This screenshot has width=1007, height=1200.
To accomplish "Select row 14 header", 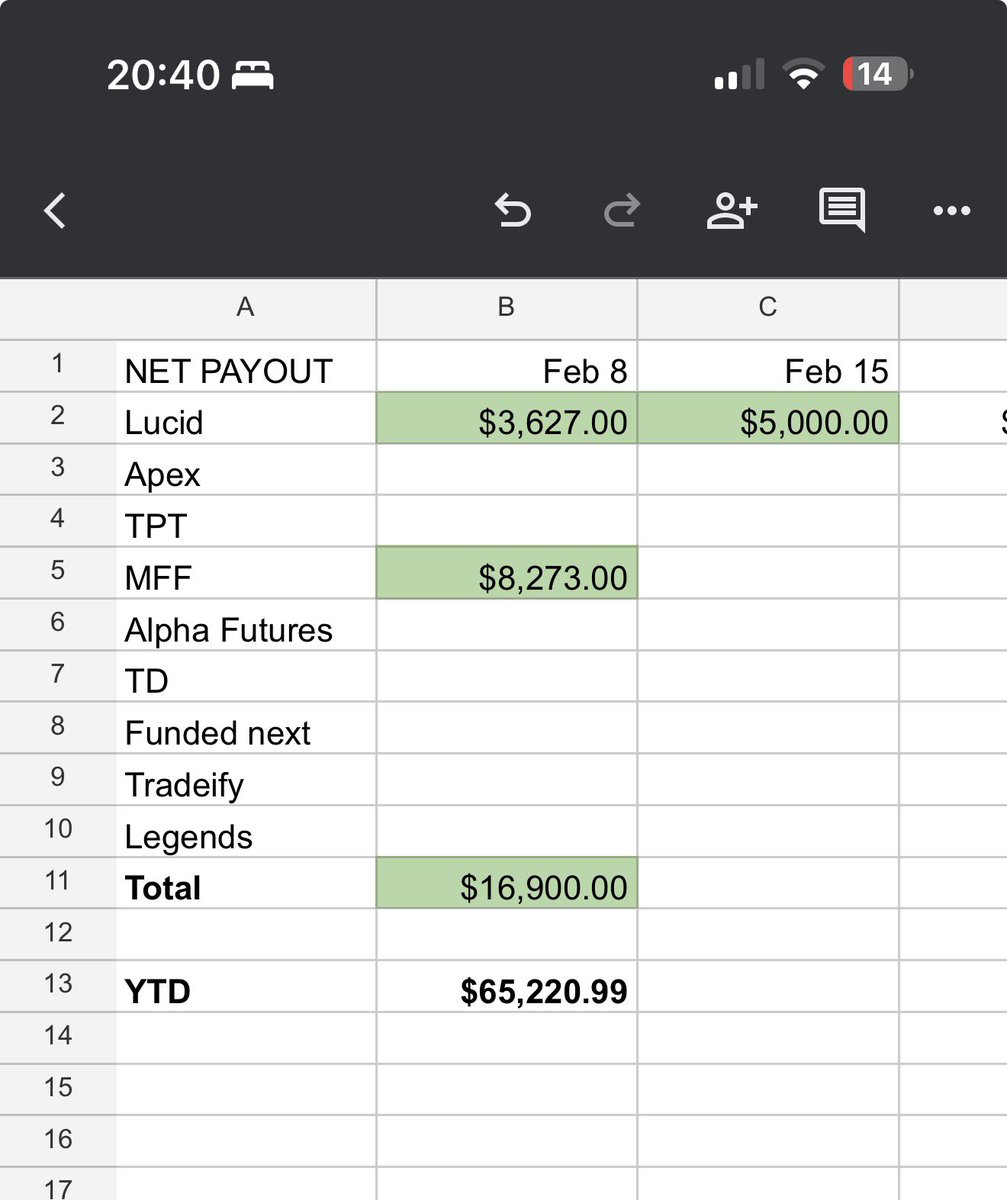I will coord(58,1037).
